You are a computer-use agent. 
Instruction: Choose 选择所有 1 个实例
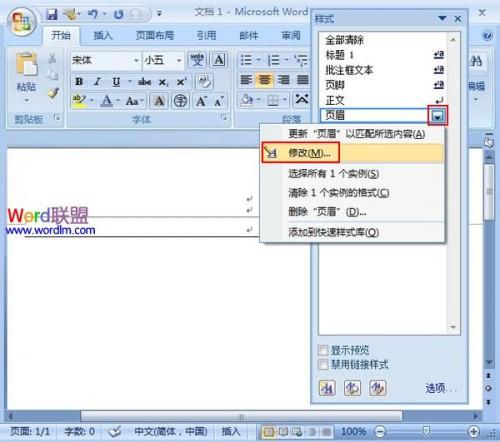(x=353, y=174)
